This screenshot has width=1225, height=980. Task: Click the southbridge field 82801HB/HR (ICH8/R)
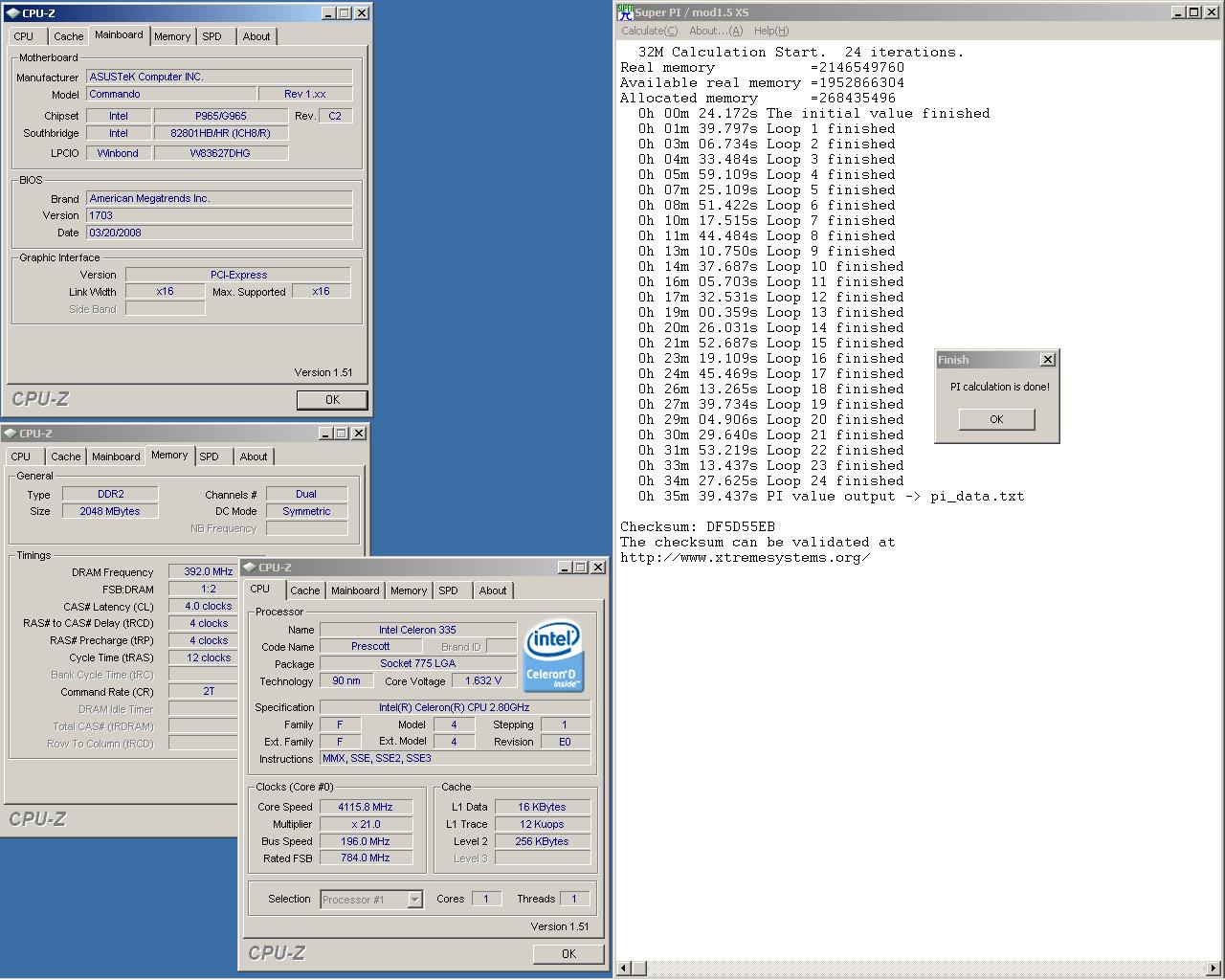221,133
